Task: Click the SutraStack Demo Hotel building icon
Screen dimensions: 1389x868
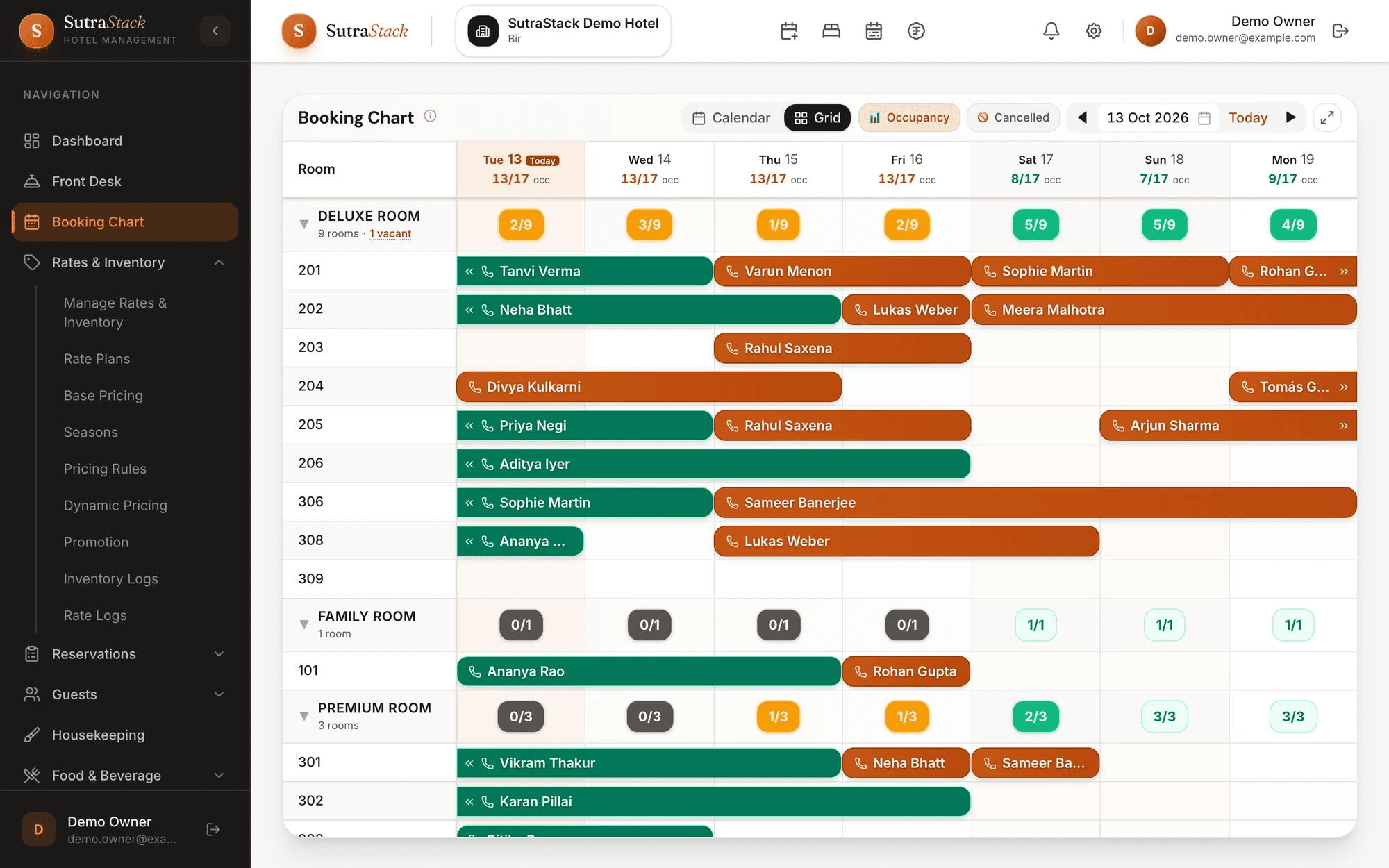Action: (x=483, y=31)
